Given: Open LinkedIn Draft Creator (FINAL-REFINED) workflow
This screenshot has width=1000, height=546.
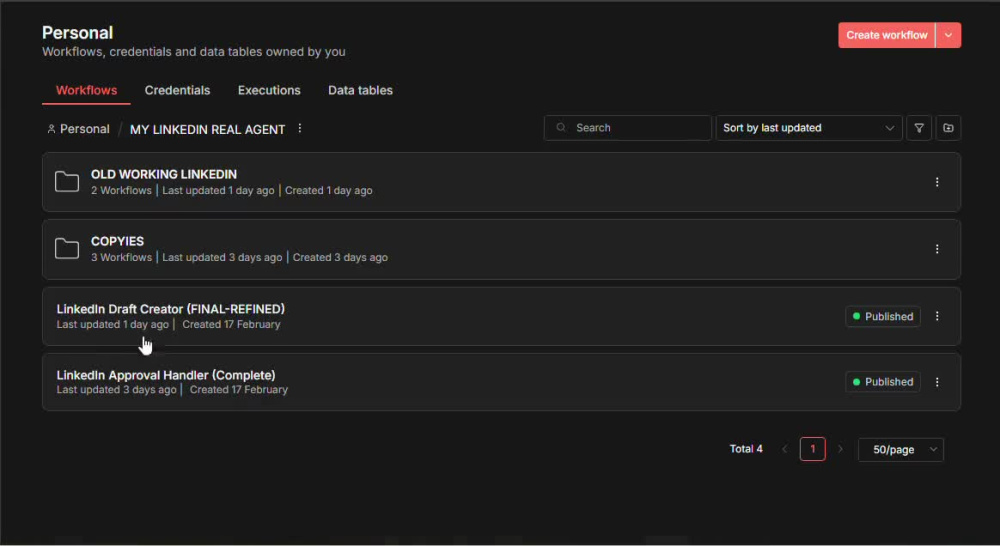Looking at the screenshot, I should (x=170, y=309).
